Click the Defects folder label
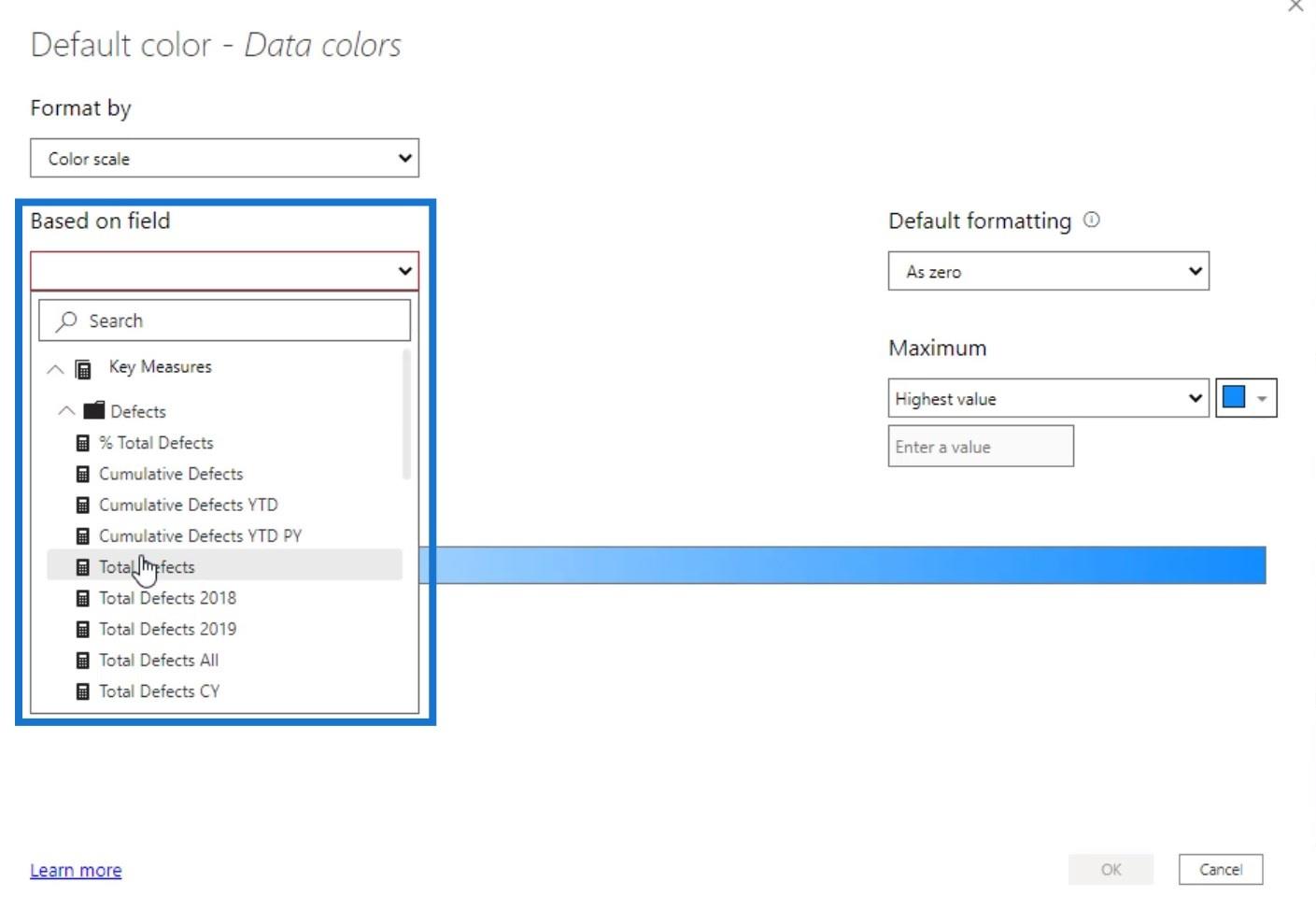 coord(138,411)
